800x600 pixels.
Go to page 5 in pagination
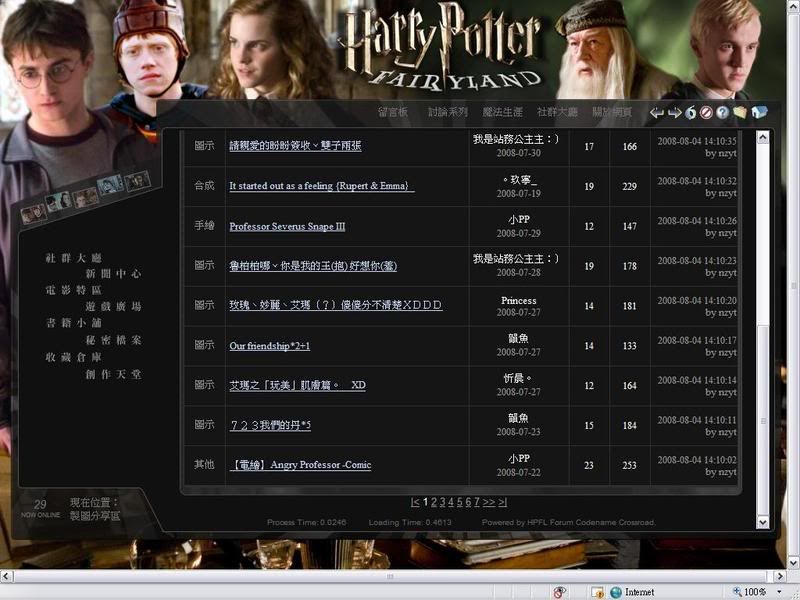[460, 503]
